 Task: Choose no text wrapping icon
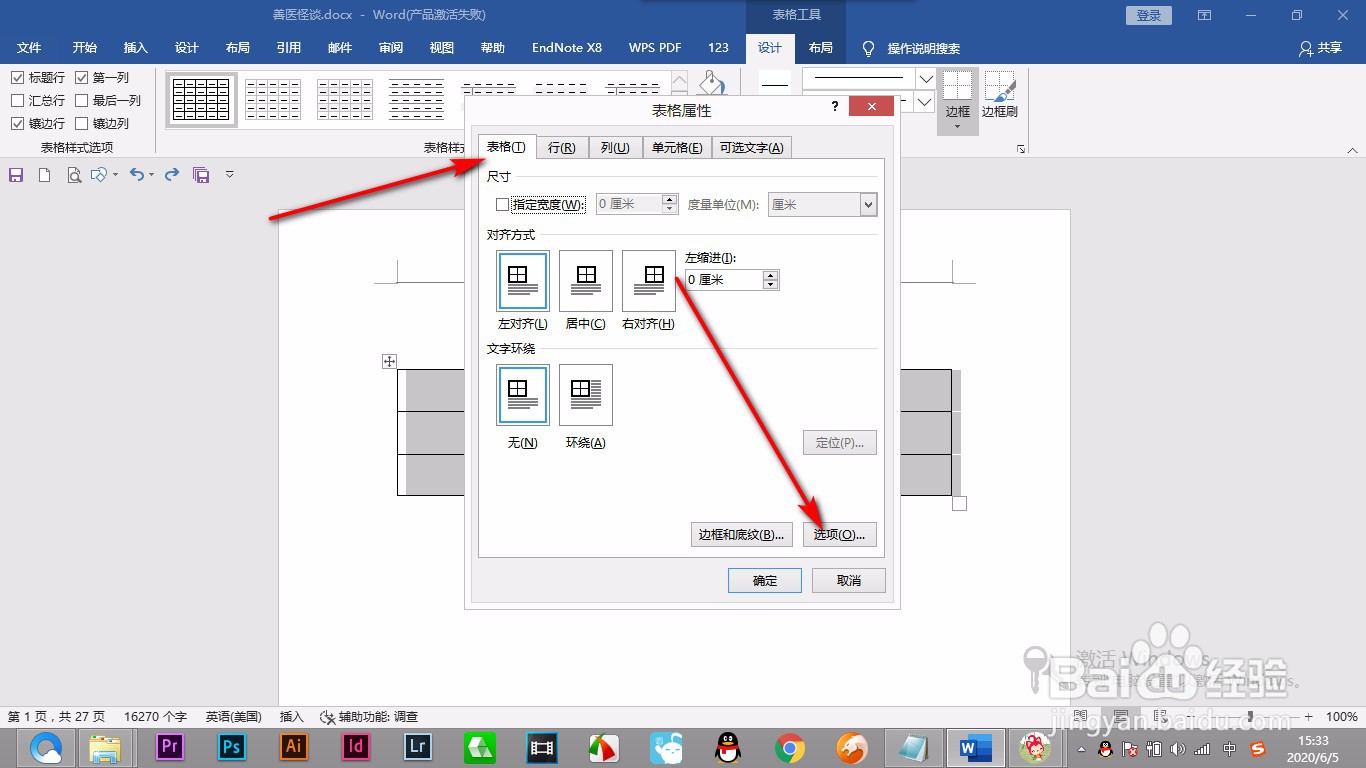point(522,395)
